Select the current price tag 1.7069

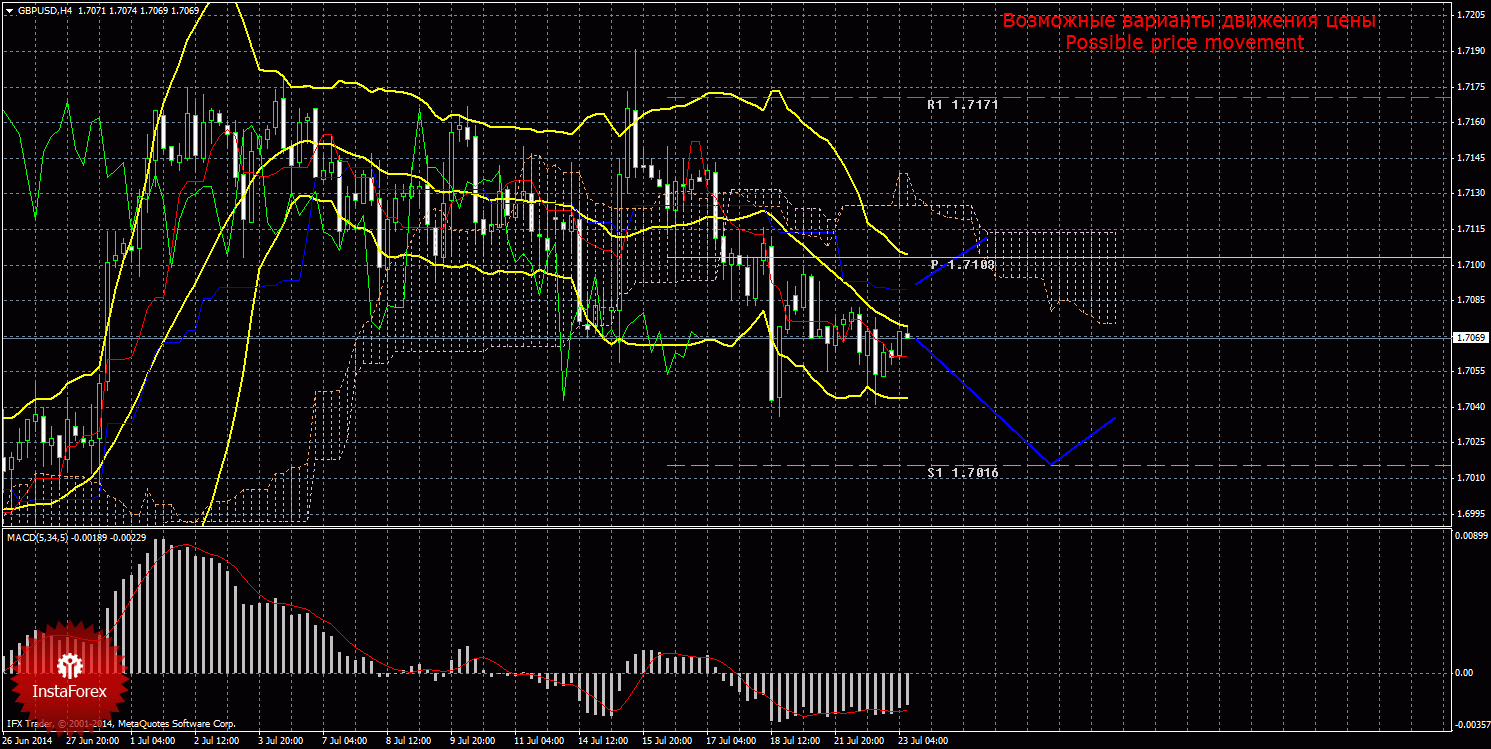(x=1471, y=338)
